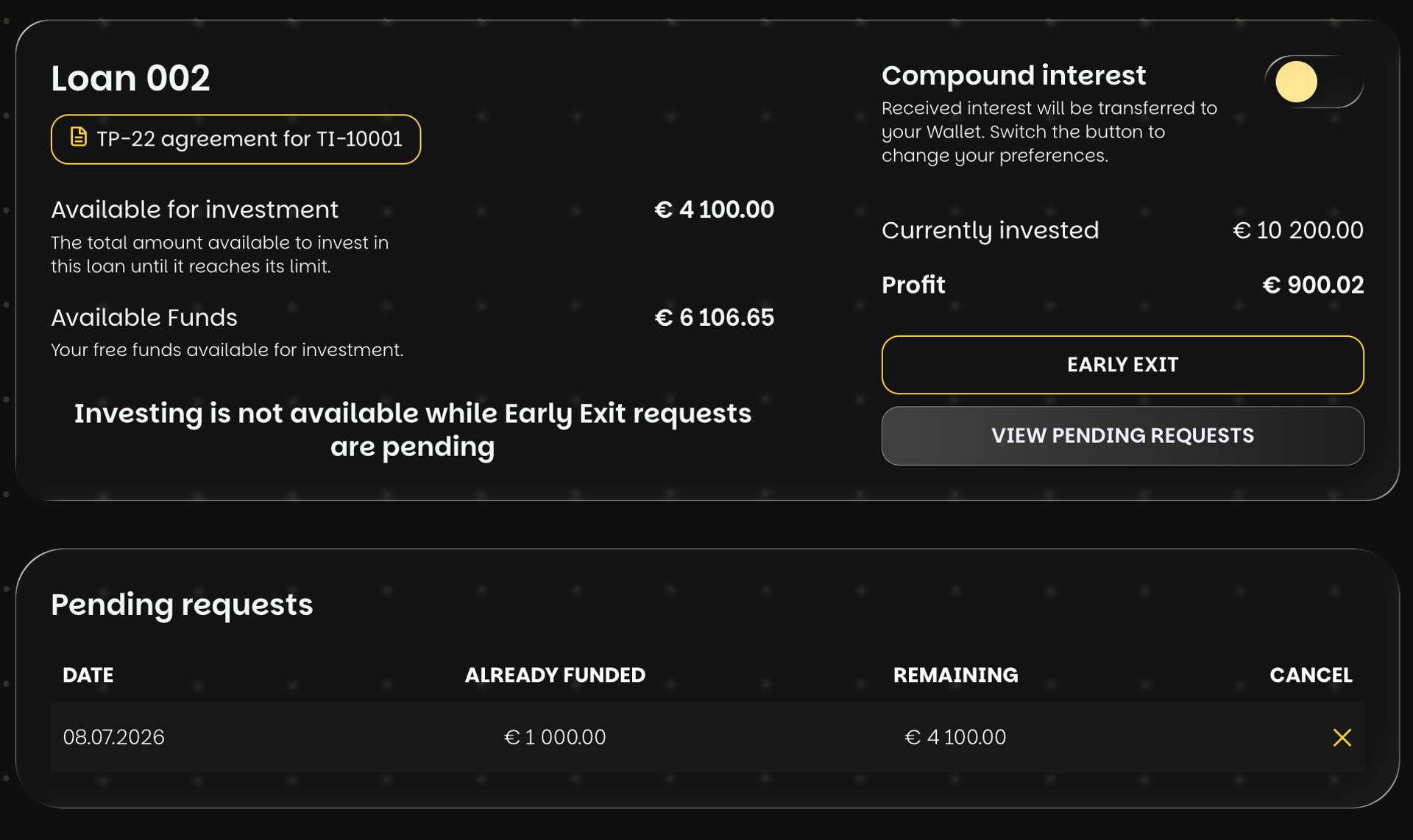The image size is (1413, 840).
Task: Click the Pending requests heading
Action: click(x=182, y=605)
